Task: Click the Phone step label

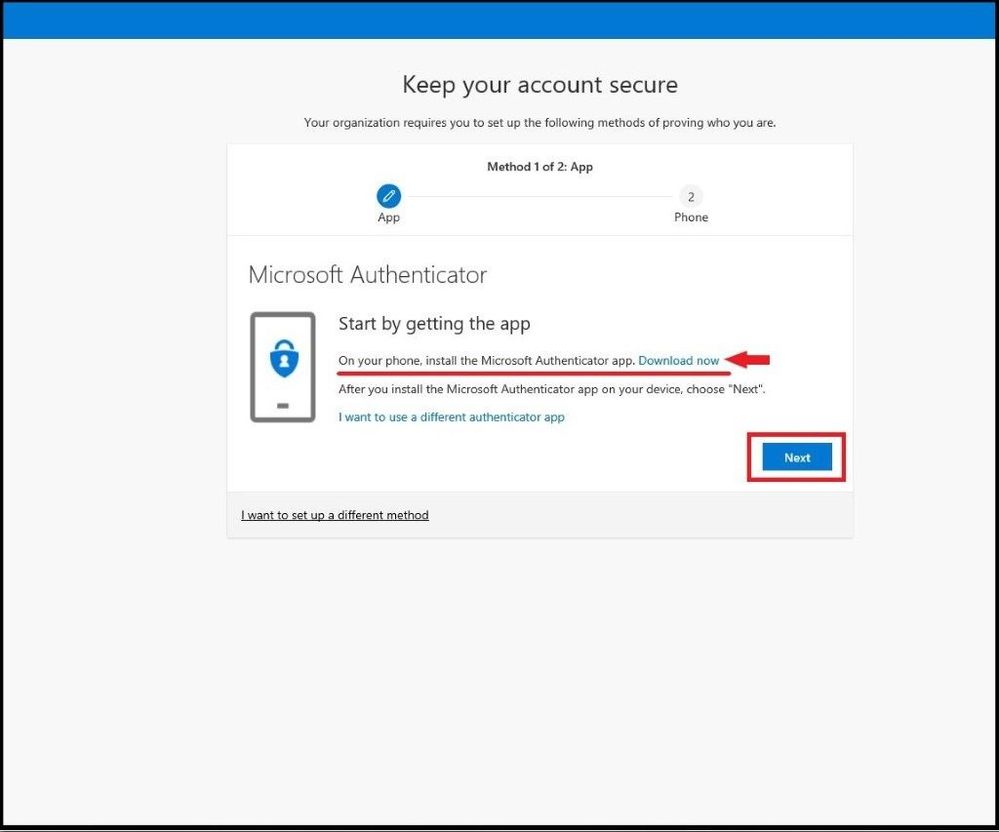Action: click(x=691, y=217)
